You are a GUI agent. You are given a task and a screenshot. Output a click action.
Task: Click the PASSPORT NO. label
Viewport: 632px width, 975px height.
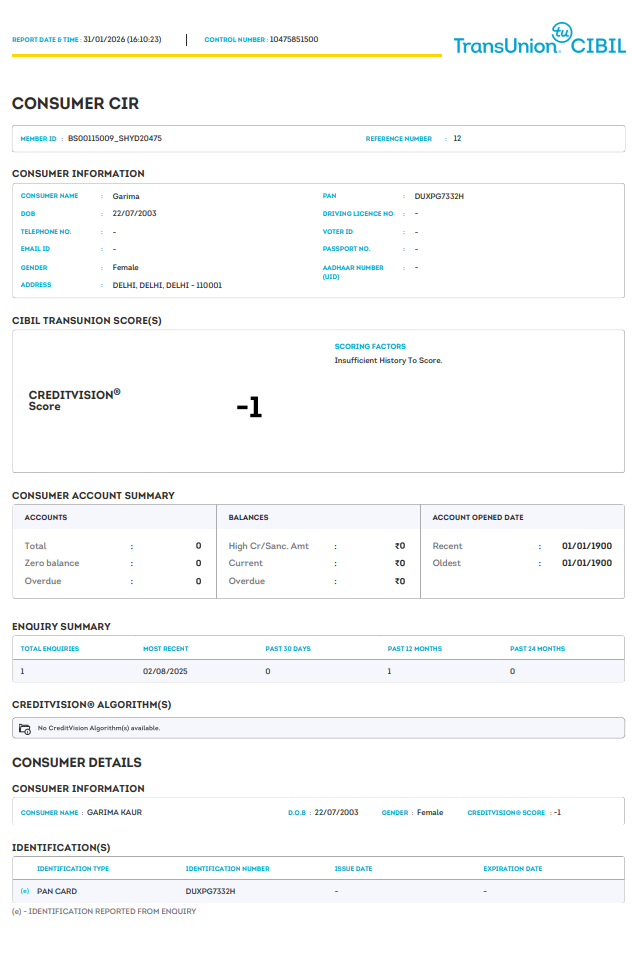(x=346, y=249)
